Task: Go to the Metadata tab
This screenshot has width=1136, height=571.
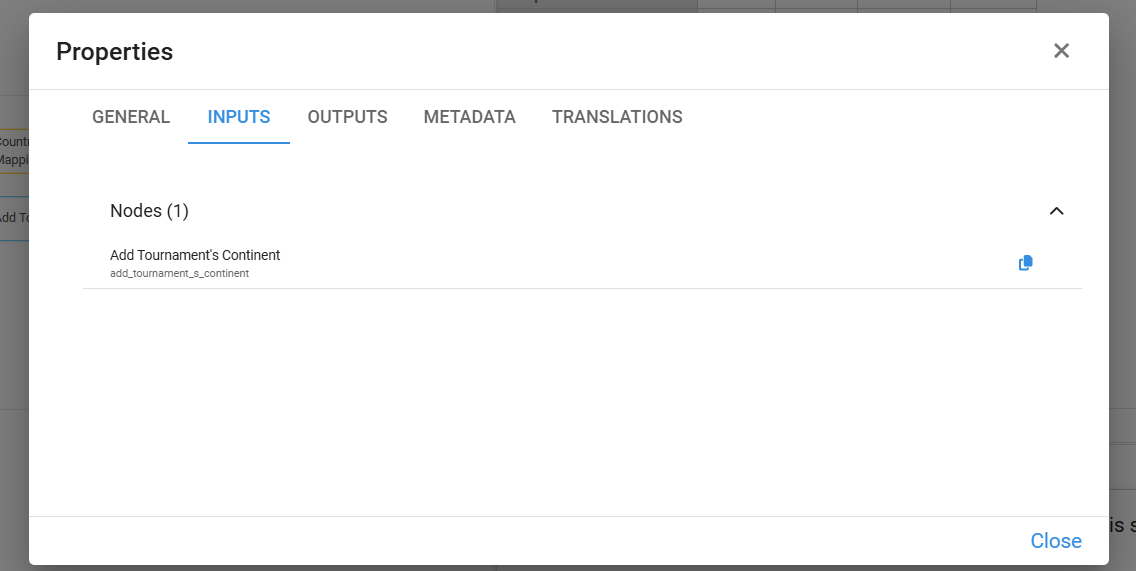Action: click(469, 117)
